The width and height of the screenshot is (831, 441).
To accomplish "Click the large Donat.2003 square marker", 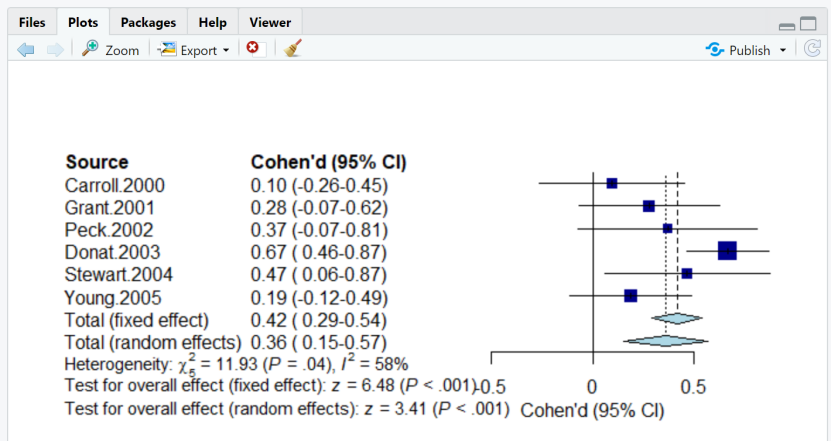I will pos(727,250).
